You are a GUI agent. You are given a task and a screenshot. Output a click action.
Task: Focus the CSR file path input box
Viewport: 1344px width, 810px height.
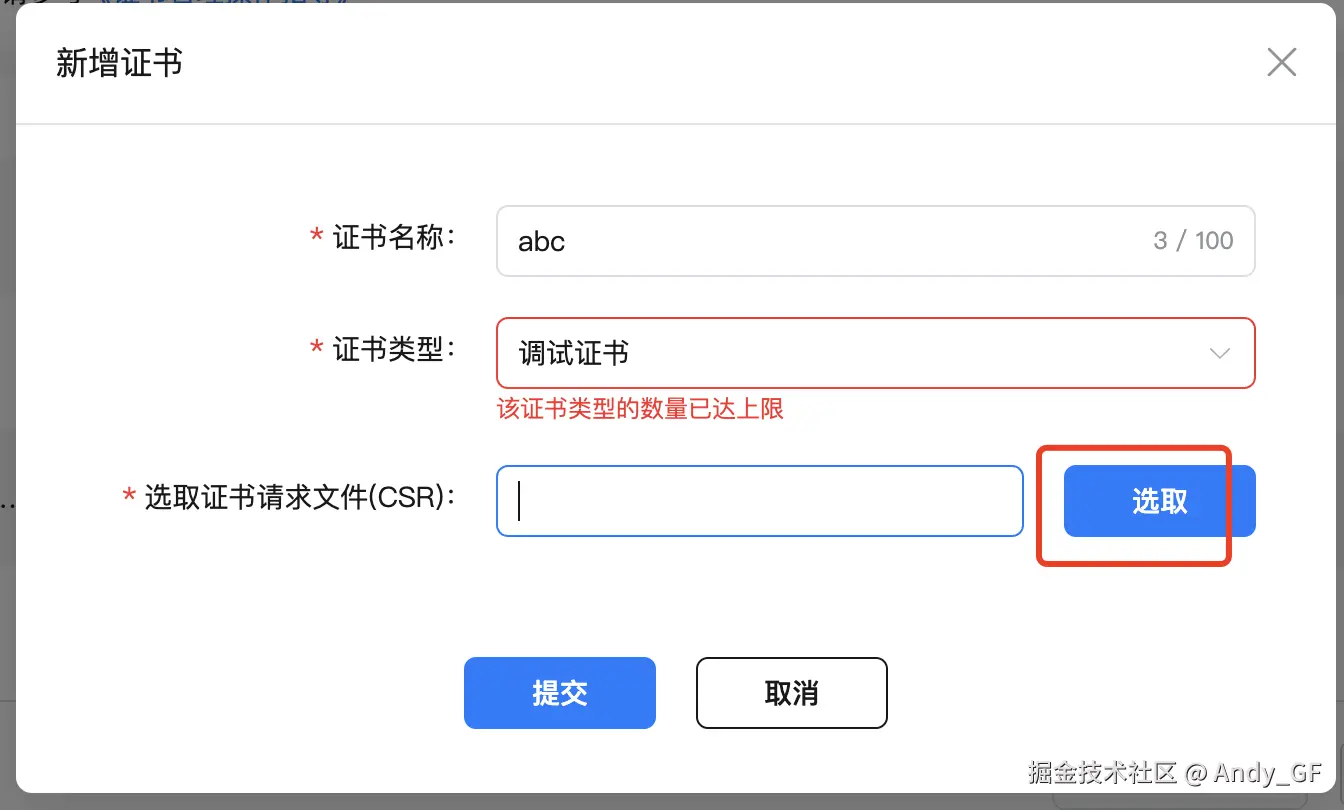click(760, 501)
